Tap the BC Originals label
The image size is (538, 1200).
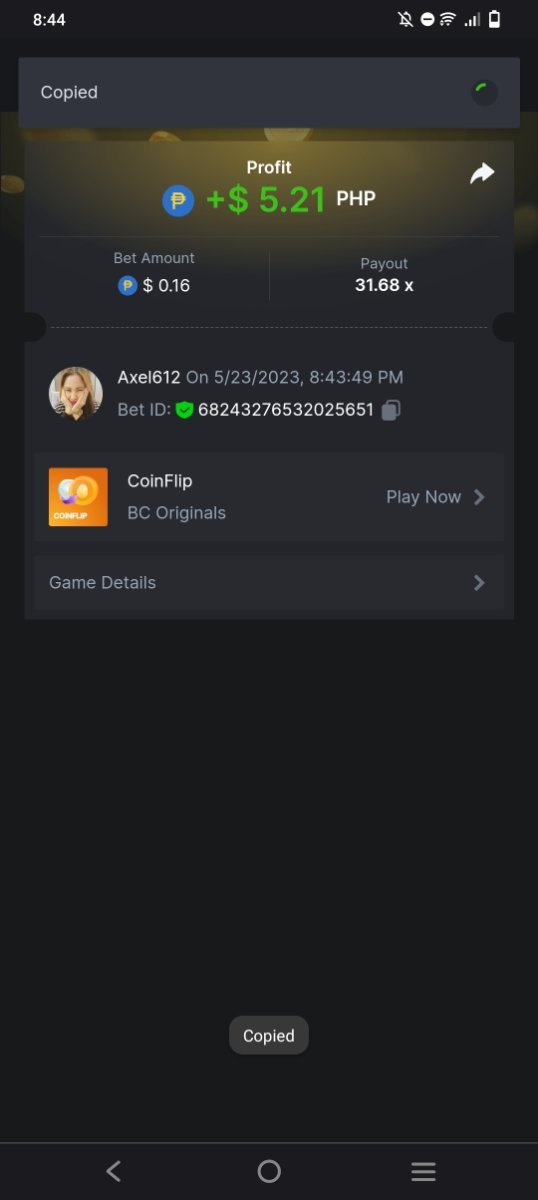coord(176,513)
